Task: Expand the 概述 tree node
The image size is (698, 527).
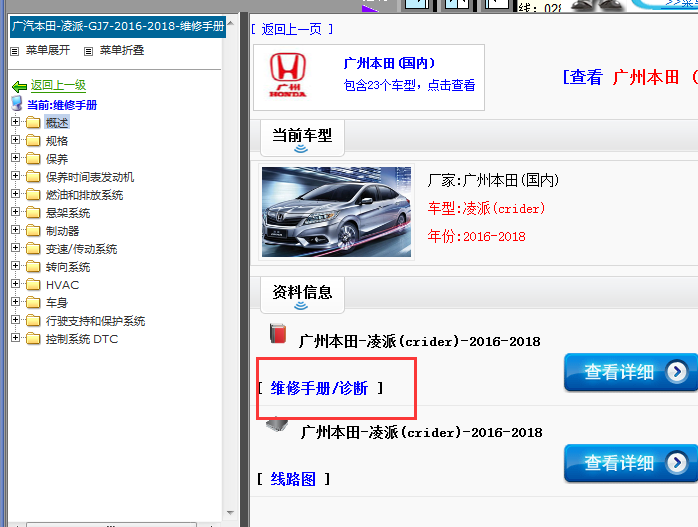Action: (x=16, y=122)
